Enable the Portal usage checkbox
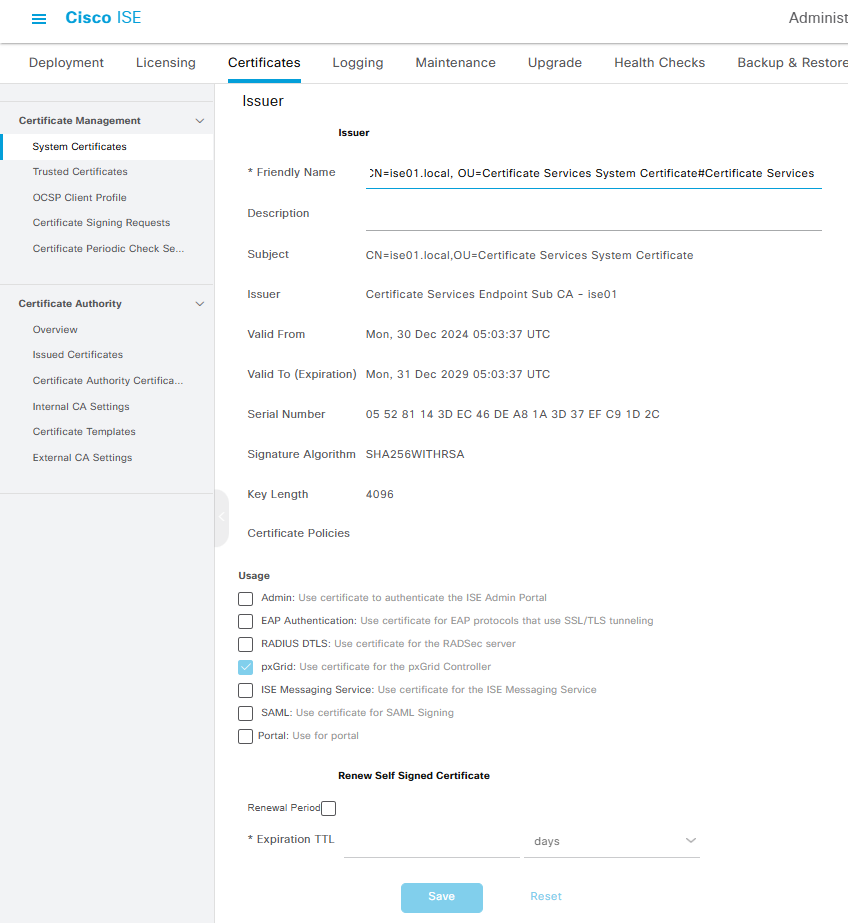 tap(245, 736)
